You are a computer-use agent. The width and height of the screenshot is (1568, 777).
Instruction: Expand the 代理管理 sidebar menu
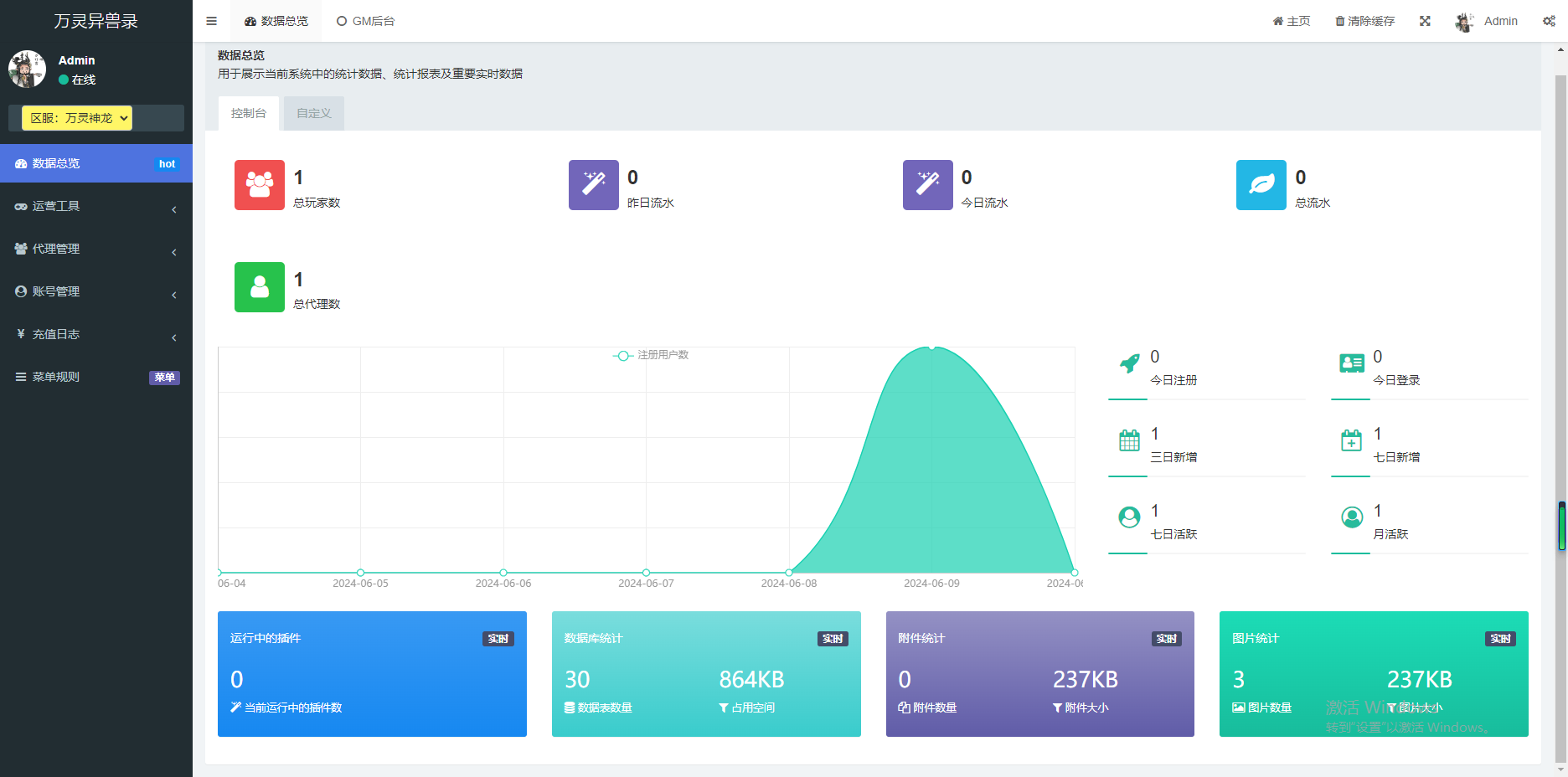pyautogui.click(x=96, y=249)
